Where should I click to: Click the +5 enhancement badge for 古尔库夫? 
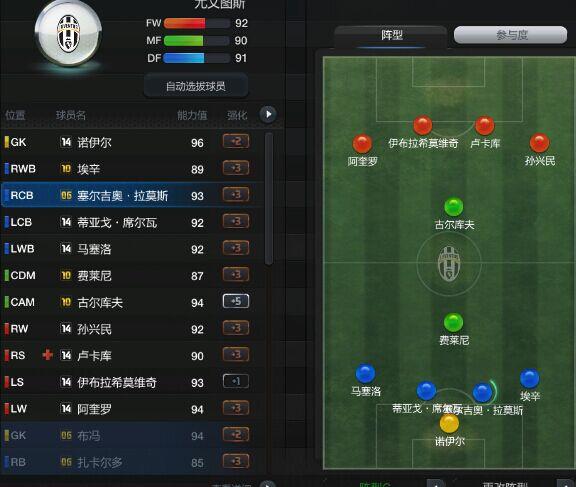pos(236,301)
